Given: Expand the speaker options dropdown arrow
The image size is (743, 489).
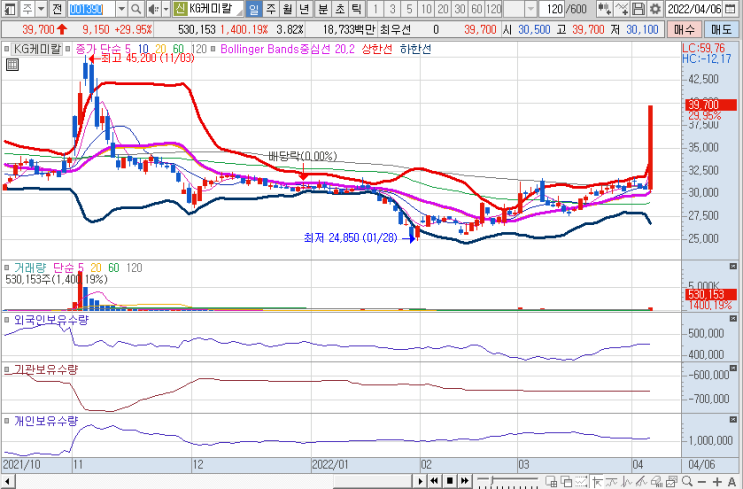Looking at the screenshot, I should pyautogui.click(x=166, y=9).
